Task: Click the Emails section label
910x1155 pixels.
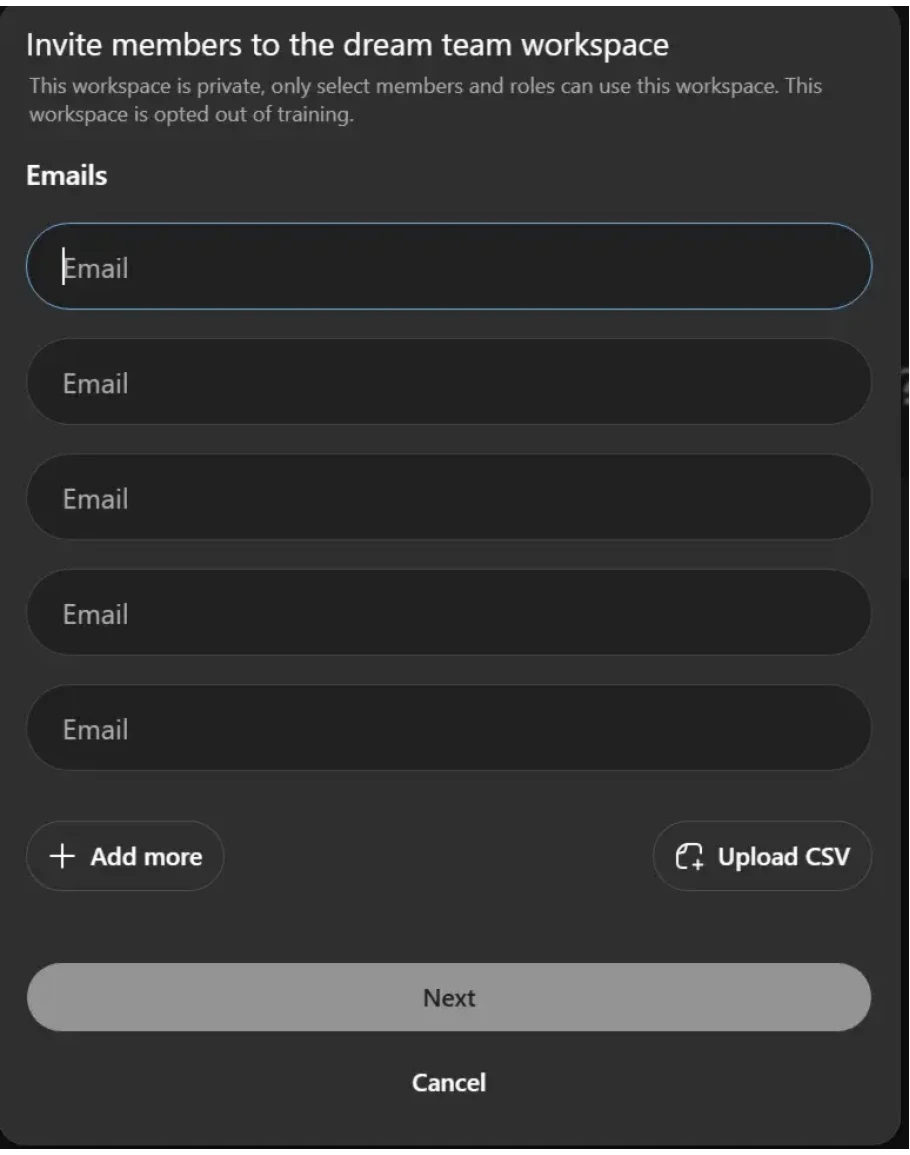Action: coord(67,176)
